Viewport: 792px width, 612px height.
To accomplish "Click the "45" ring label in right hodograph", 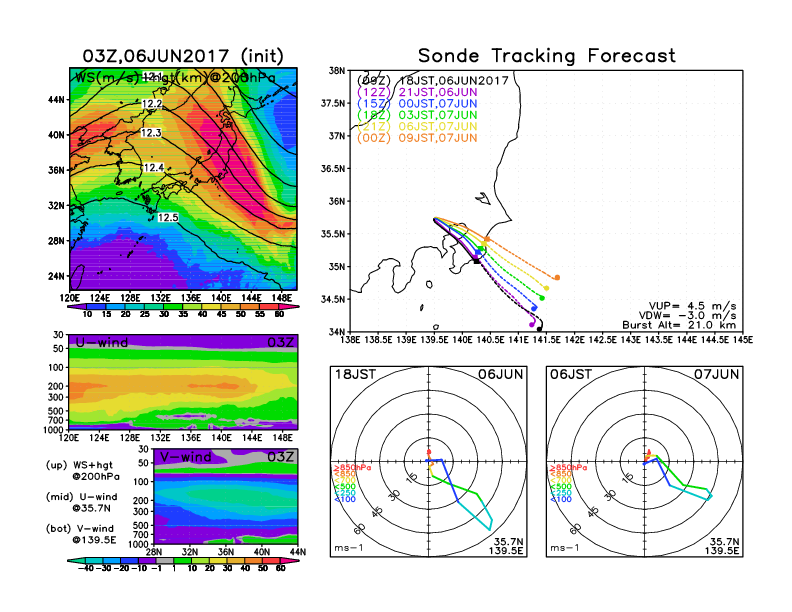I will (593, 512).
